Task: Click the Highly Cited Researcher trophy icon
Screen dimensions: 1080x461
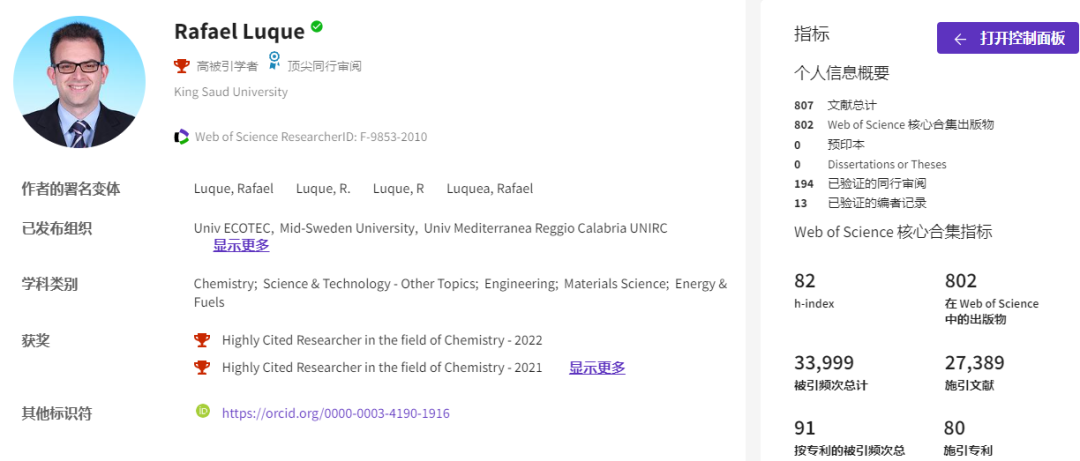Action: click(181, 66)
